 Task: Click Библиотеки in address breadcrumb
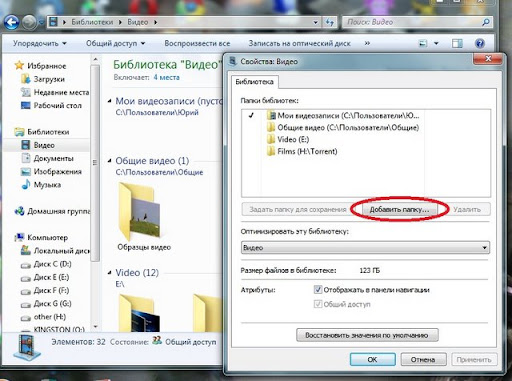[x=92, y=22]
